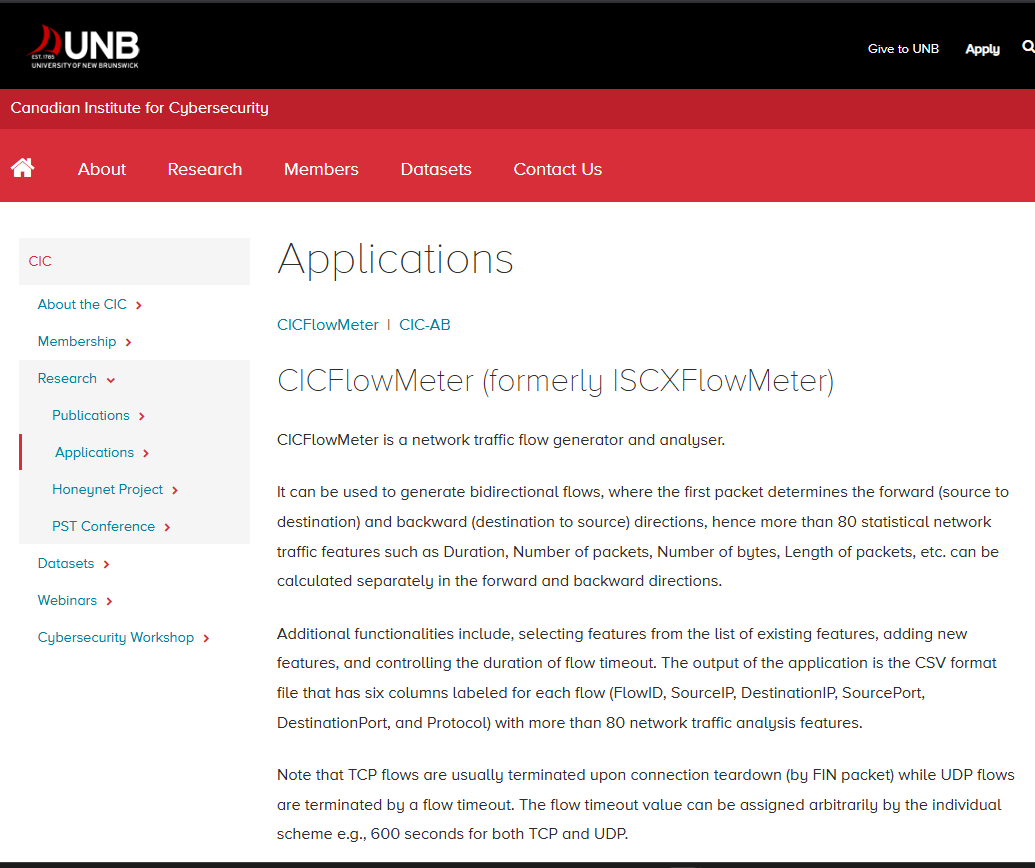Open Honeynet Project sidebar link
The height and width of the screenshot is (868, 1035).
107,489
